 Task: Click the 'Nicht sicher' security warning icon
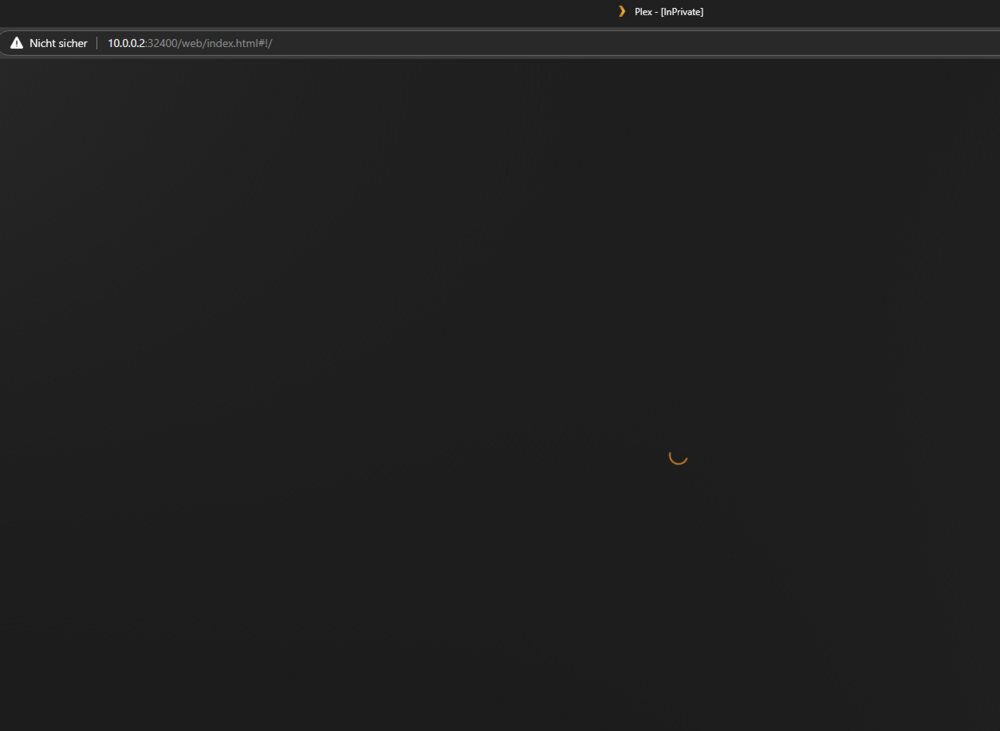pyautogui.click(x=17, y=43)
